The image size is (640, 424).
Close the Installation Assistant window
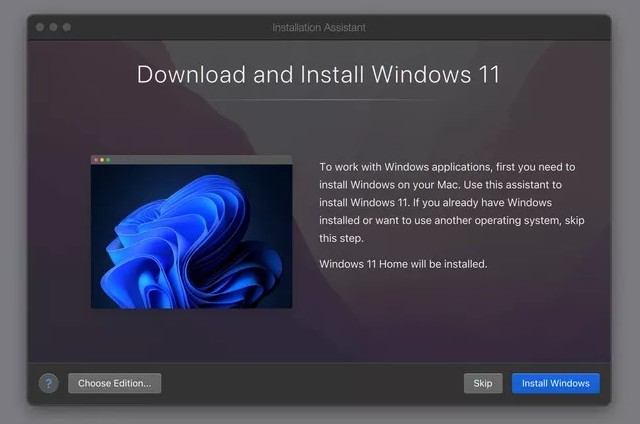pos(41,27)
